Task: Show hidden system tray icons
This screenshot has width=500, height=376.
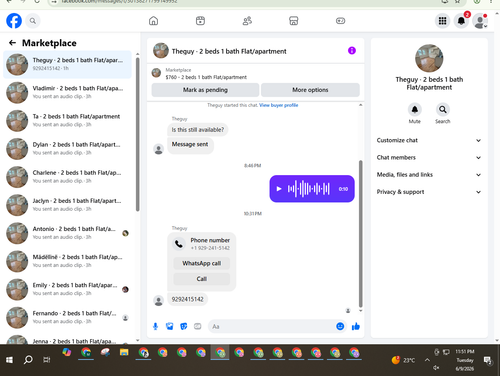Action: point(427,360)
